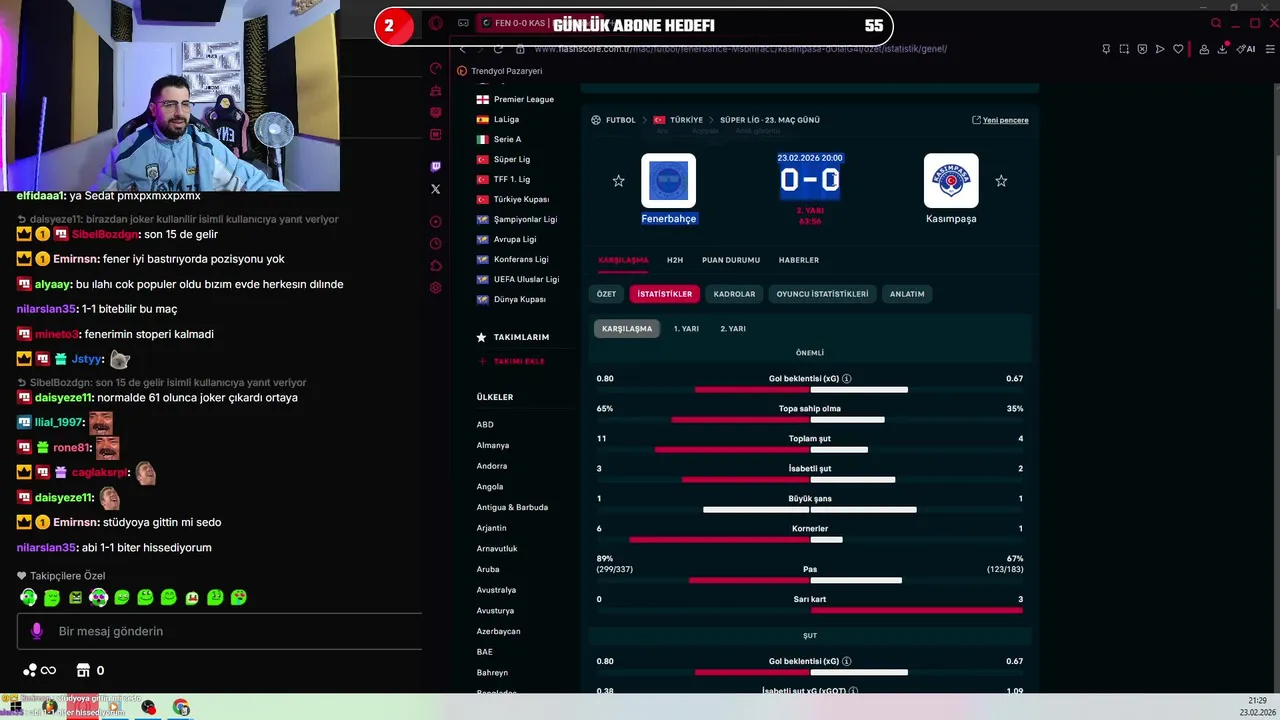Click the first green headphone emote
The height and width of the screenshot is (720, 1280).
(x=29, y=597)
